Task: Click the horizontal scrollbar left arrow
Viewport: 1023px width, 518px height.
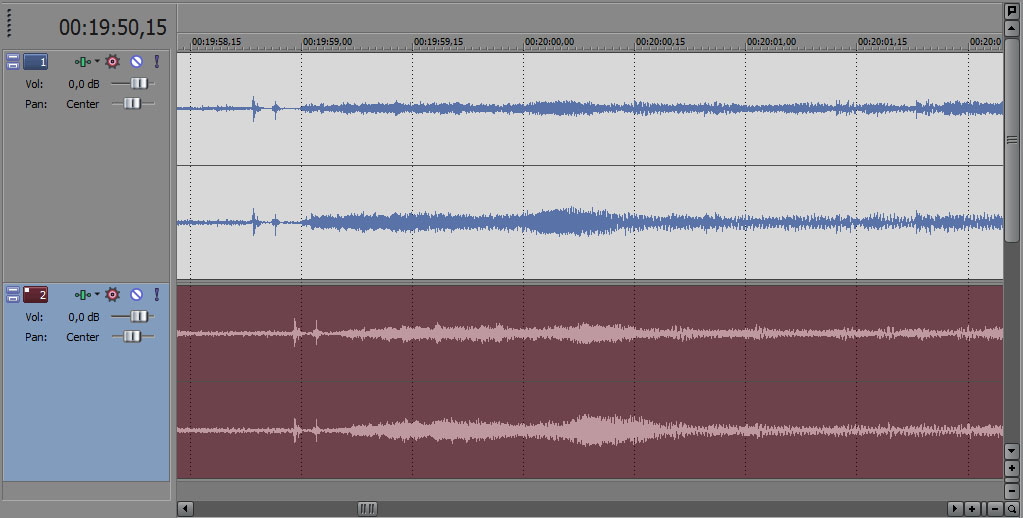Action: tap(185, 509)
